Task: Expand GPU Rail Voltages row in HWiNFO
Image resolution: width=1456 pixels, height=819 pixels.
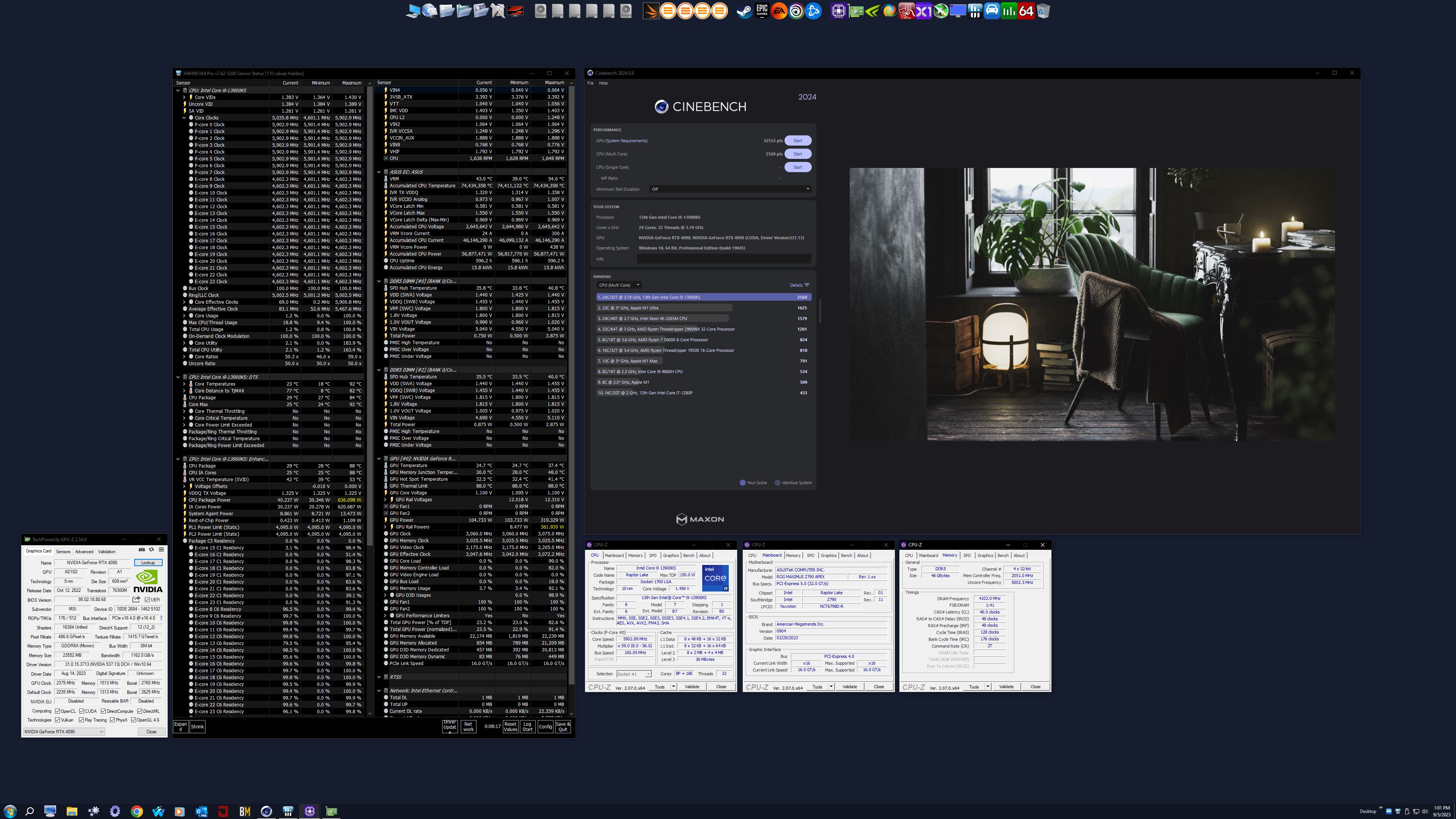Action: tap(386, 500)
